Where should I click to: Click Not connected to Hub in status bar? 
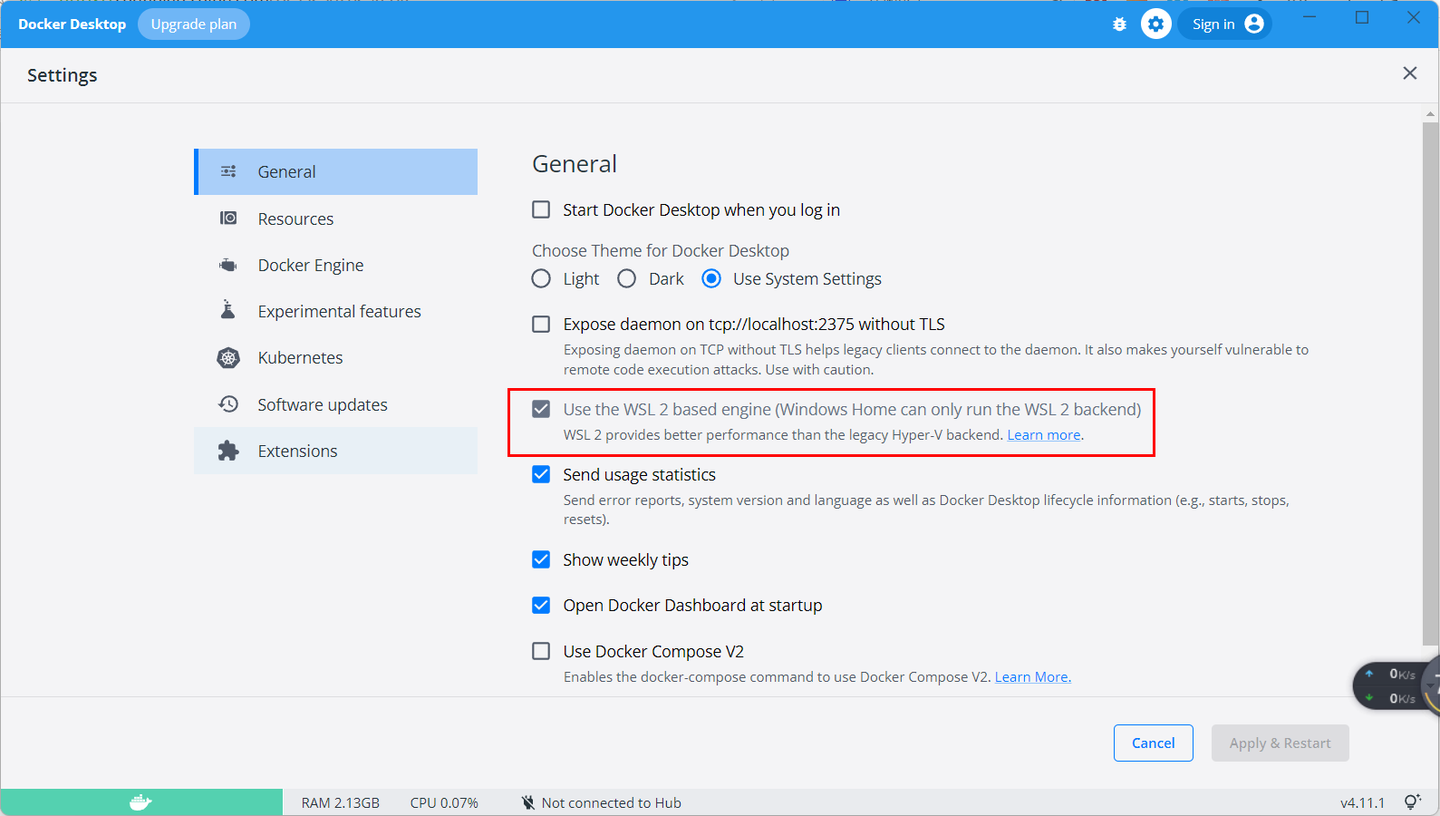point(600,802)
